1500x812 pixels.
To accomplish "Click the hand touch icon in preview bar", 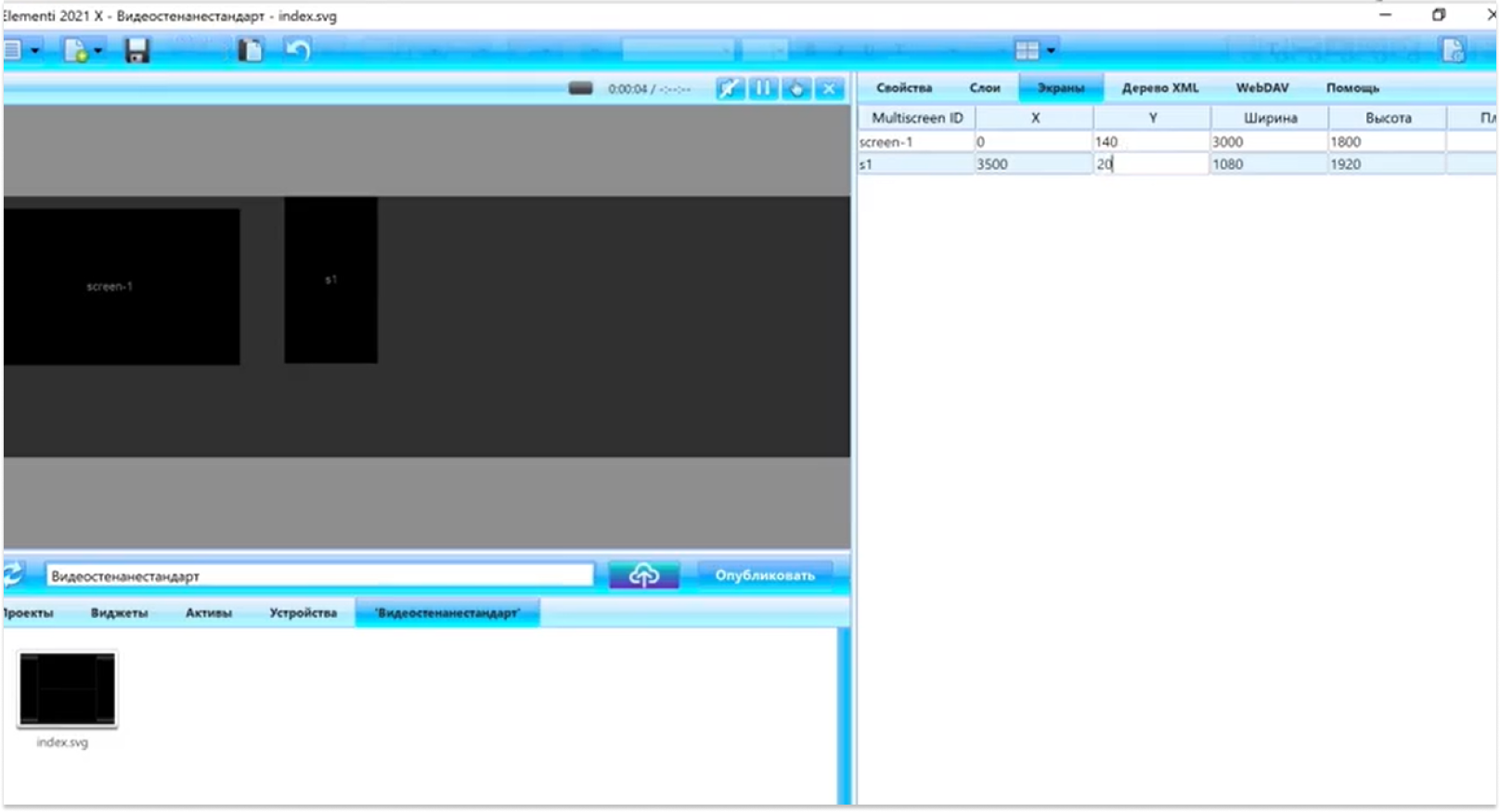I will pos(796,88).
